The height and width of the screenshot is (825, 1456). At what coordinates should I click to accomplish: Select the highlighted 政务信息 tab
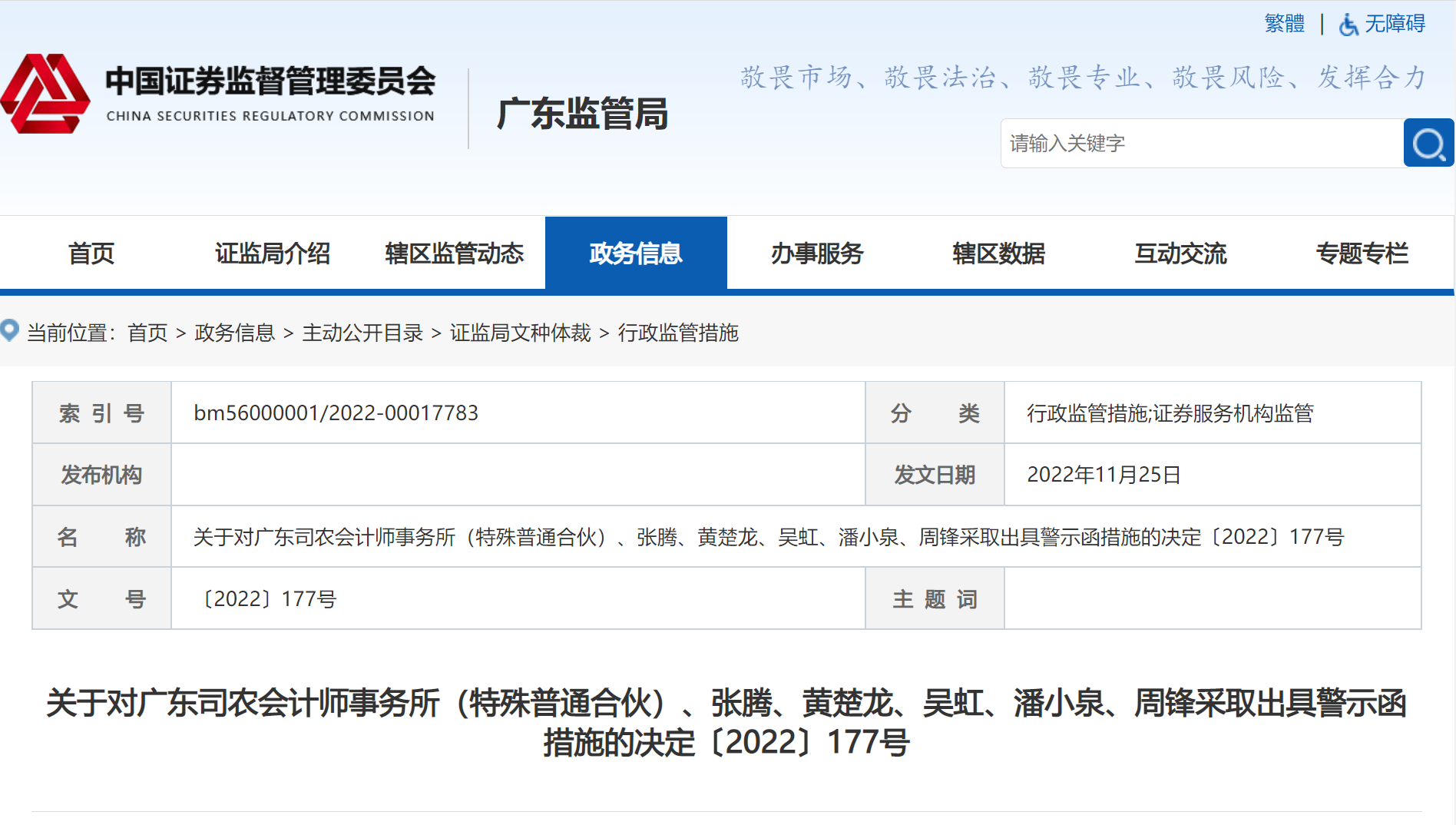636,253
